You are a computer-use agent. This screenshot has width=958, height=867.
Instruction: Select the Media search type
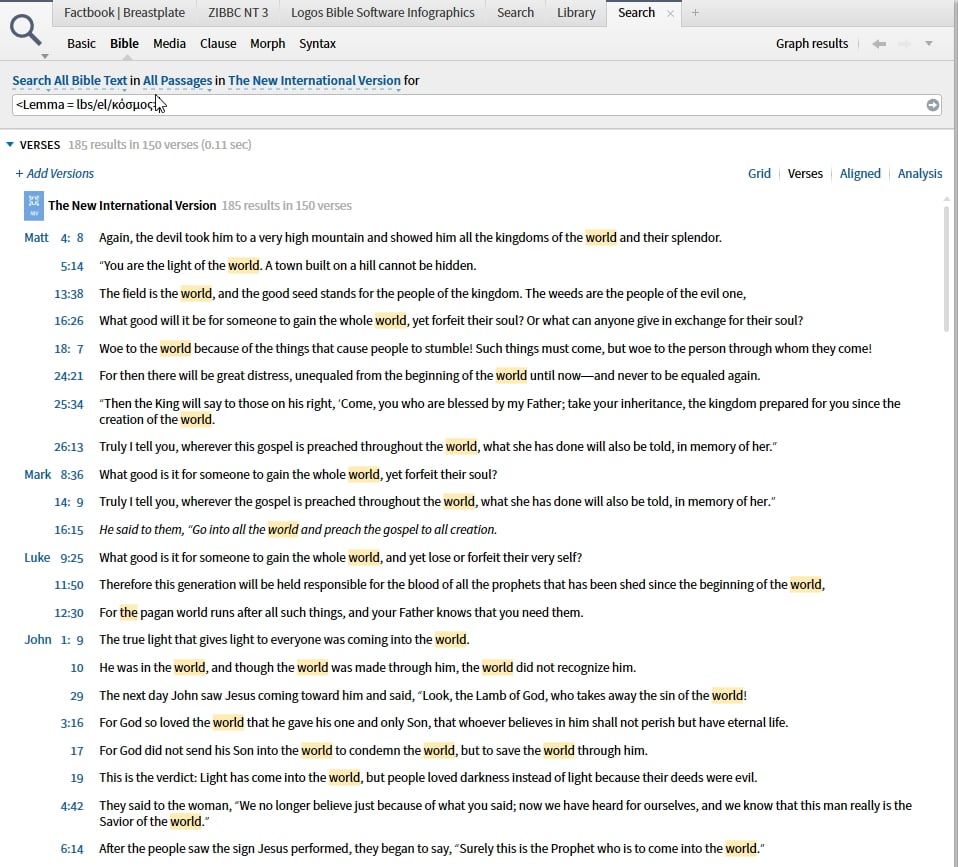tap(169, 43)
